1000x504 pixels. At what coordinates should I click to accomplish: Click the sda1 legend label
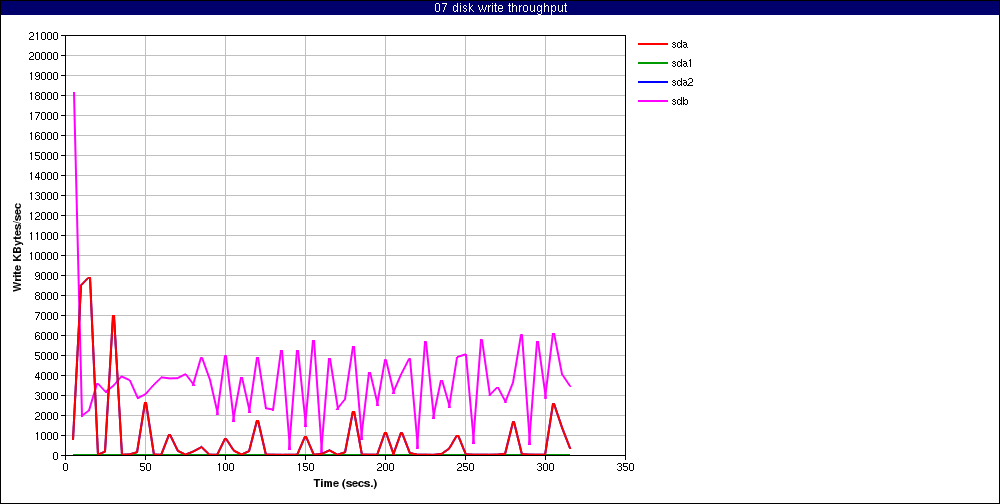pos(682,64)
